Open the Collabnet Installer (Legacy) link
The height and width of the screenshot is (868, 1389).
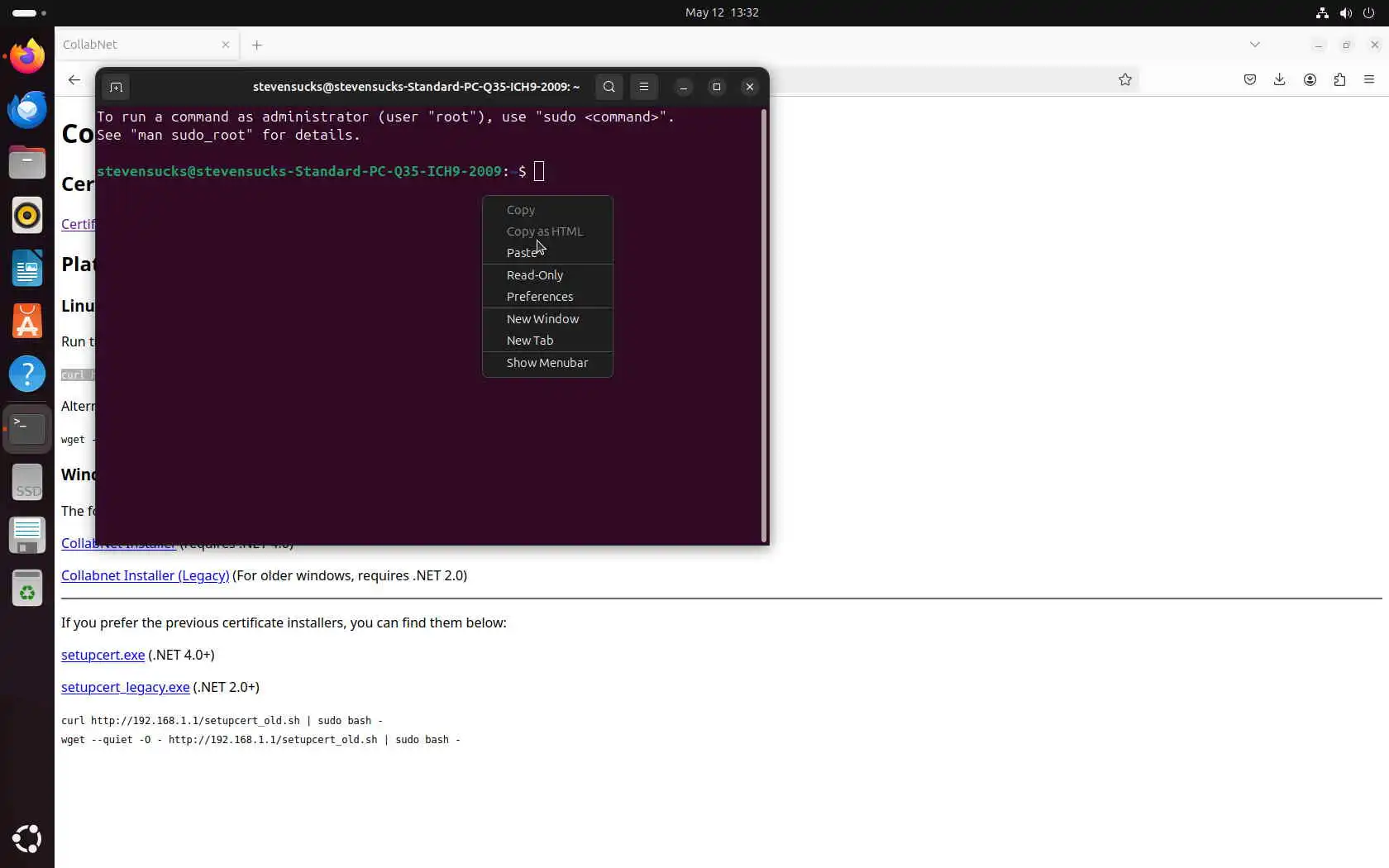click(146, 575)
